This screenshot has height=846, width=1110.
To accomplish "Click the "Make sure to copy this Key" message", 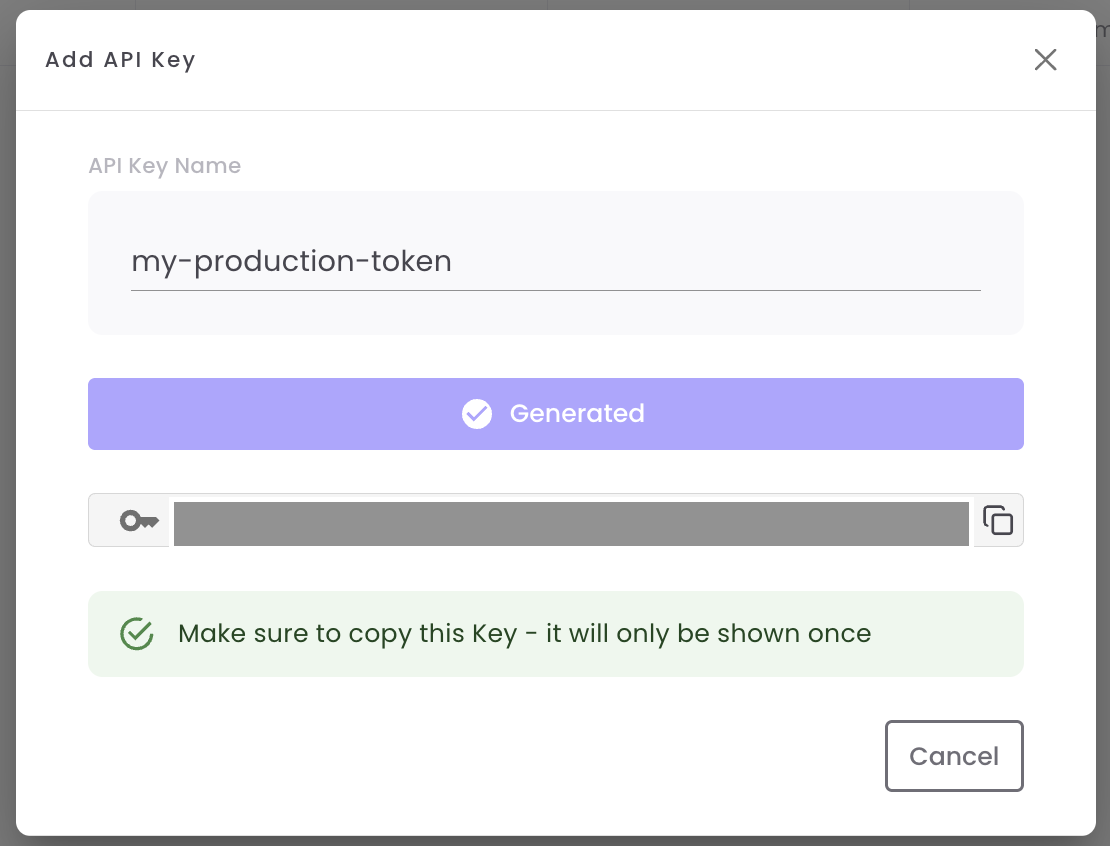I will pos(347,634).
